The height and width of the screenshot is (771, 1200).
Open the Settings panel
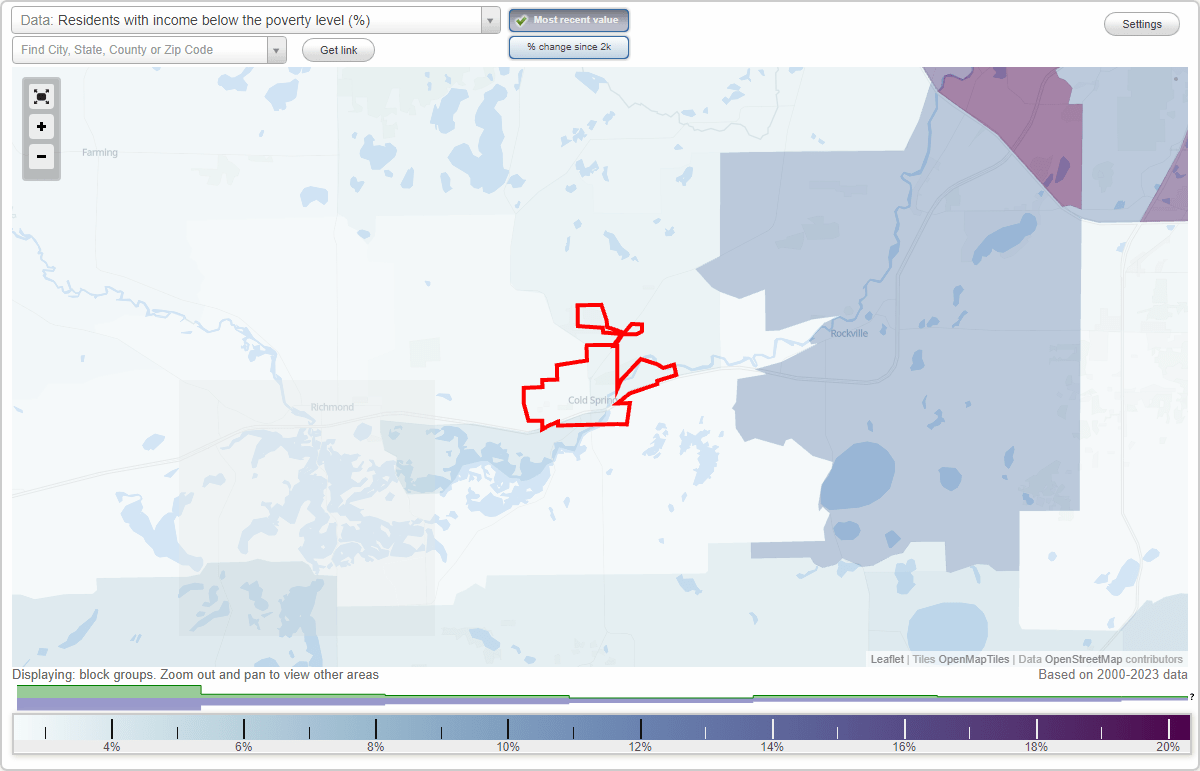[x=1141, y=23]
